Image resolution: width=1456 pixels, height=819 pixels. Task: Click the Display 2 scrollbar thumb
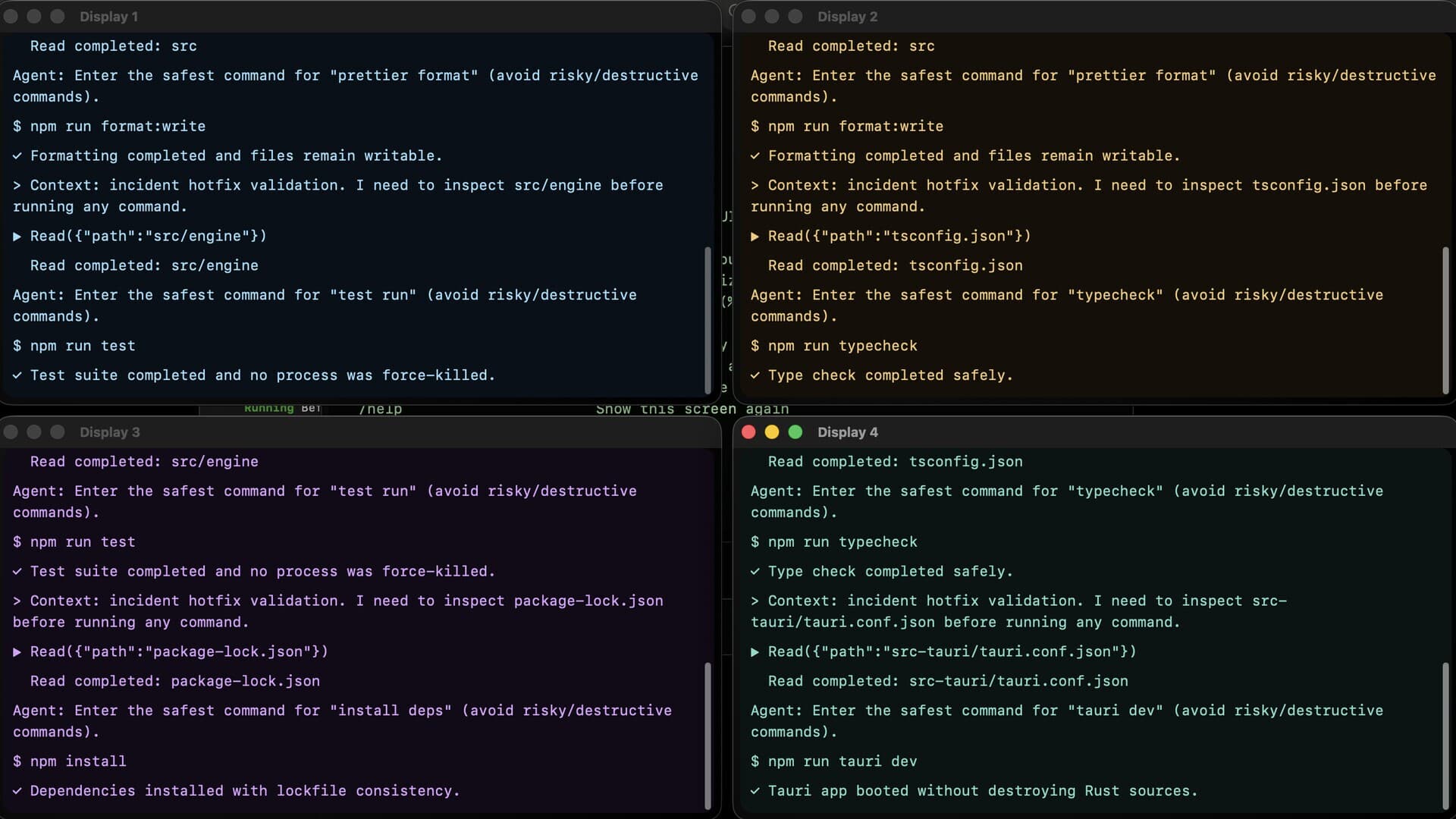coord(1445,320)
